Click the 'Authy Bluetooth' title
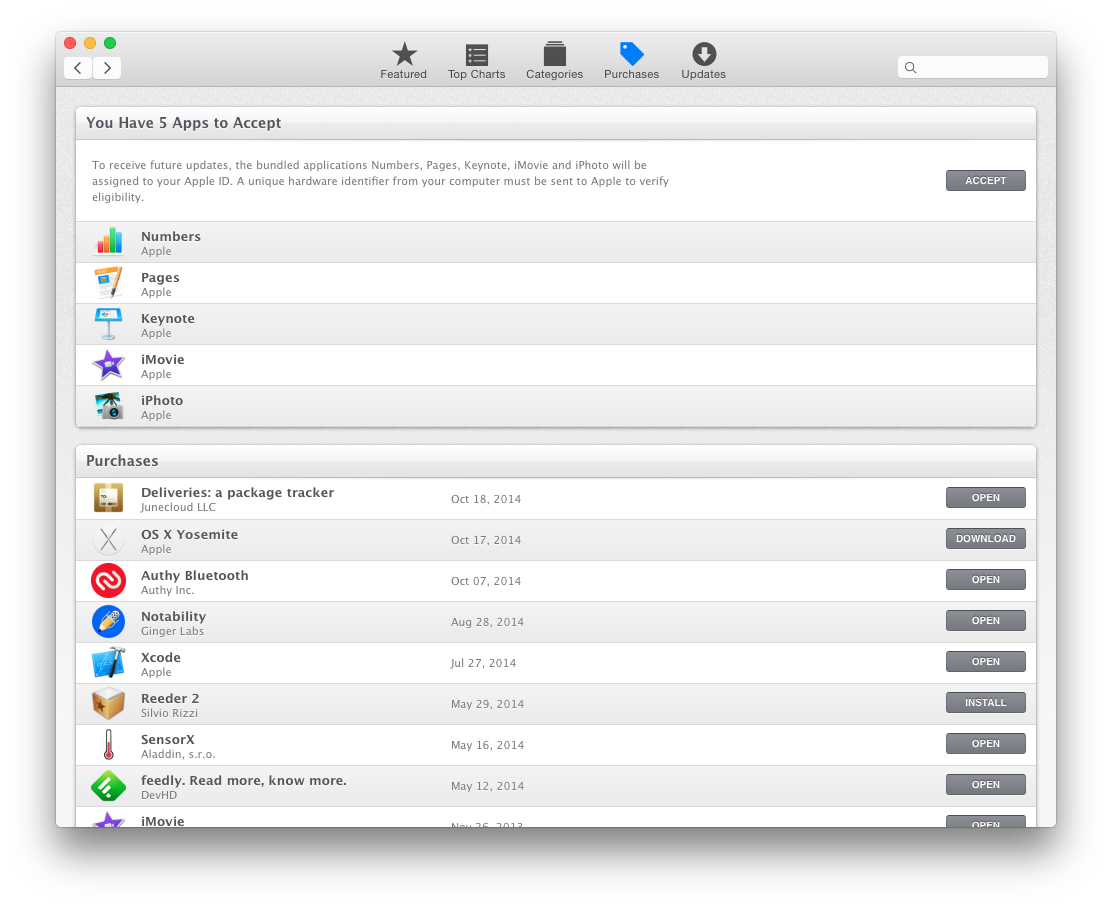The height and width of the screenshot is (907, 1112). coord(195,575)
